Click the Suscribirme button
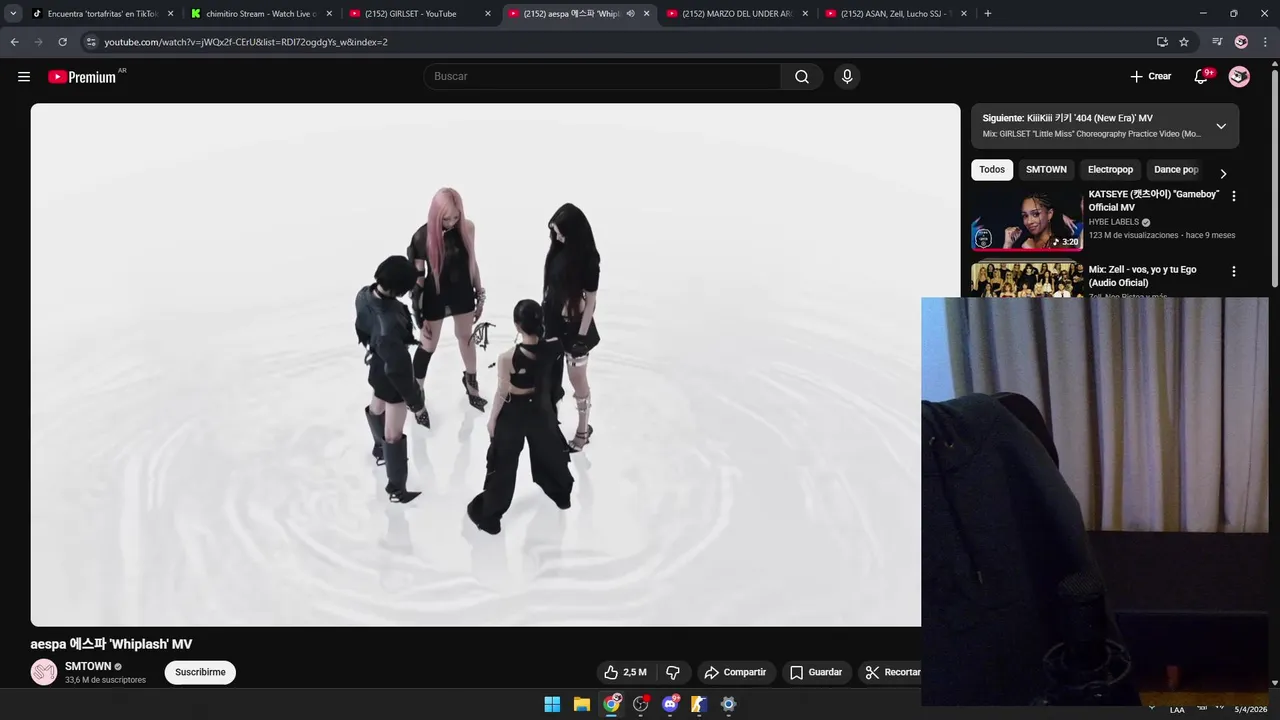Image resolution: width=1280 pixels, height=720 pixels. (200, 672)
